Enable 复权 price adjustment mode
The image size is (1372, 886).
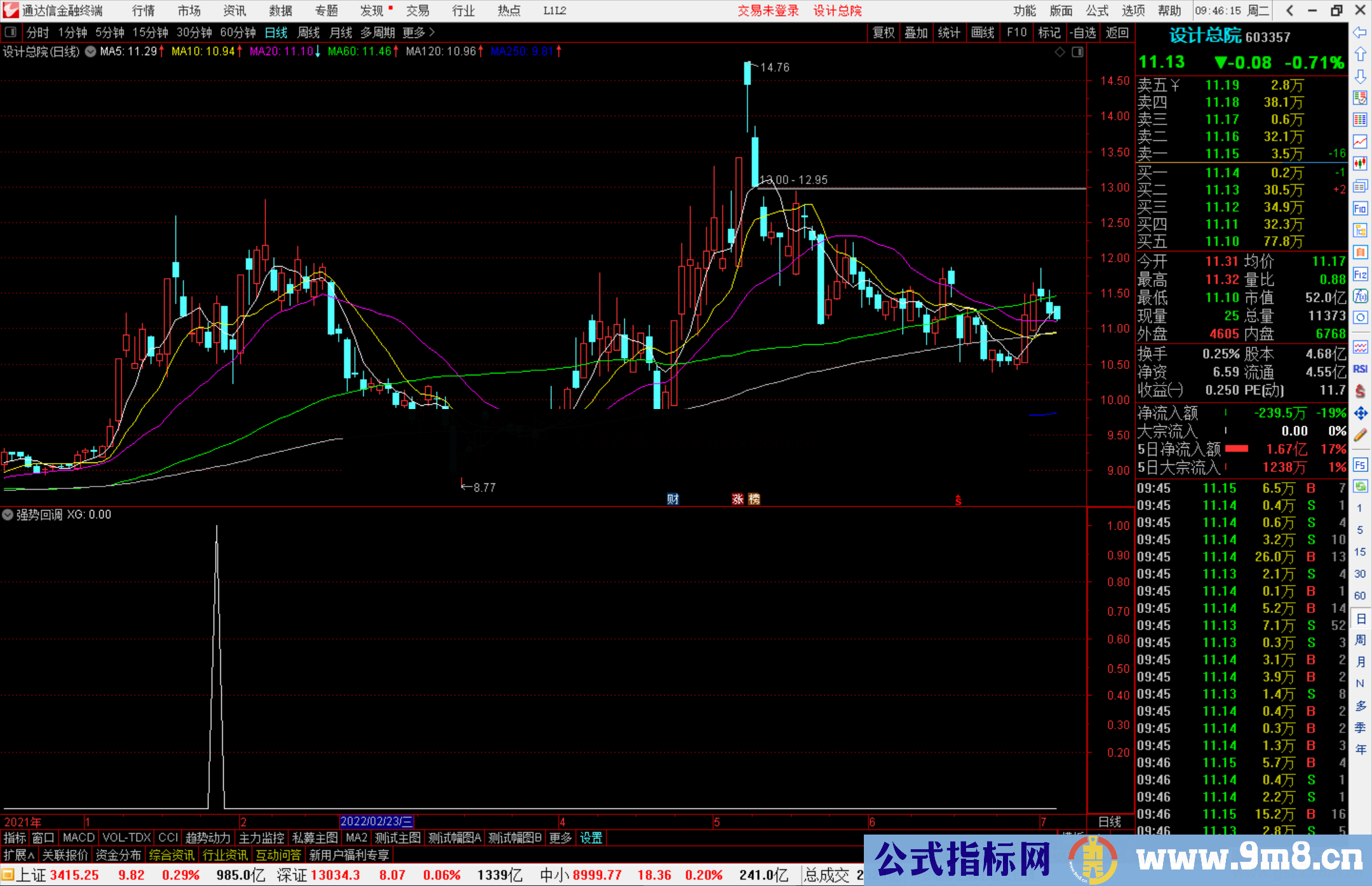pyautogui.click(x=883, y=32)
